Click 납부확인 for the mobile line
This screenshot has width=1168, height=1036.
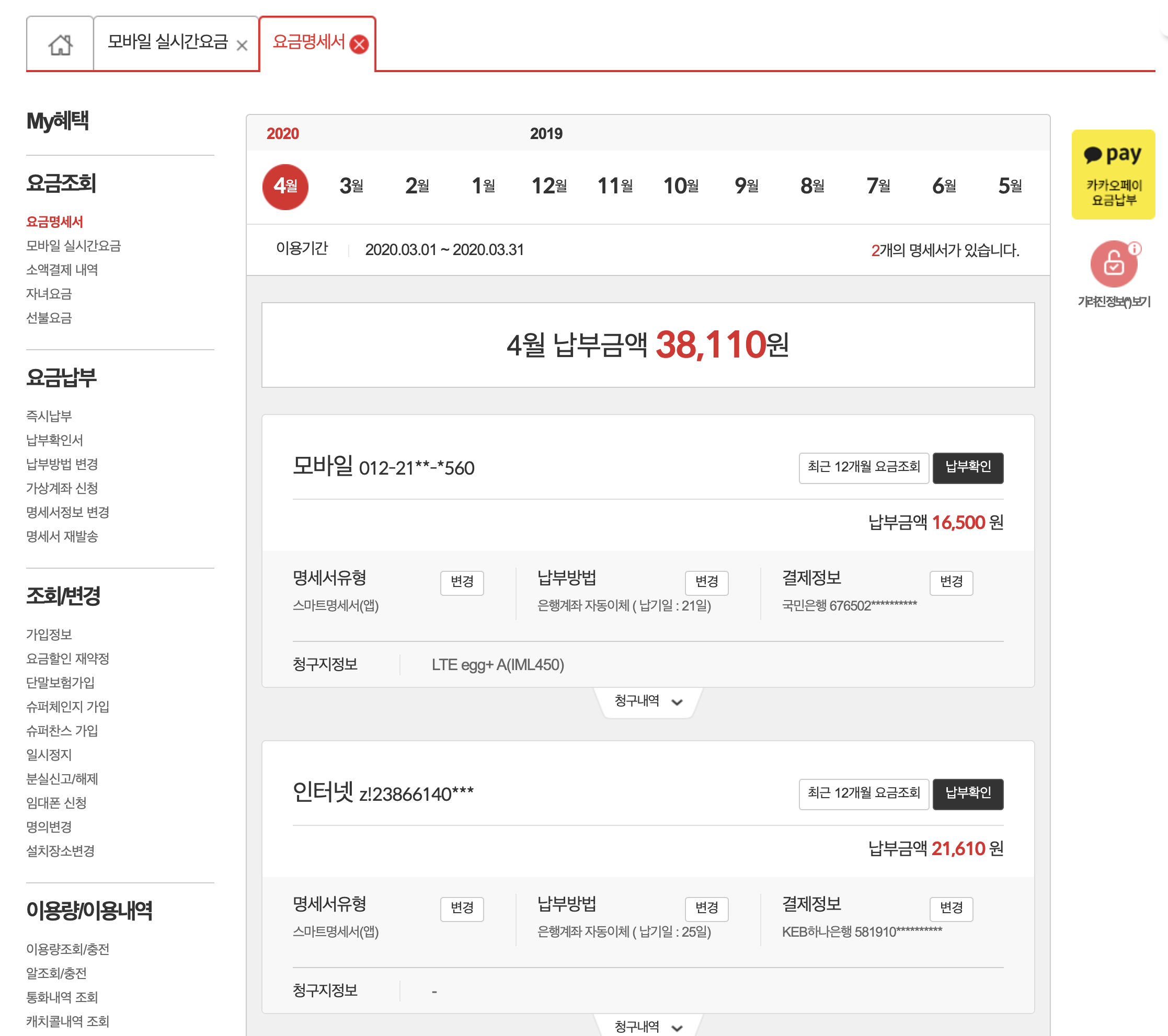click(967, 467)
